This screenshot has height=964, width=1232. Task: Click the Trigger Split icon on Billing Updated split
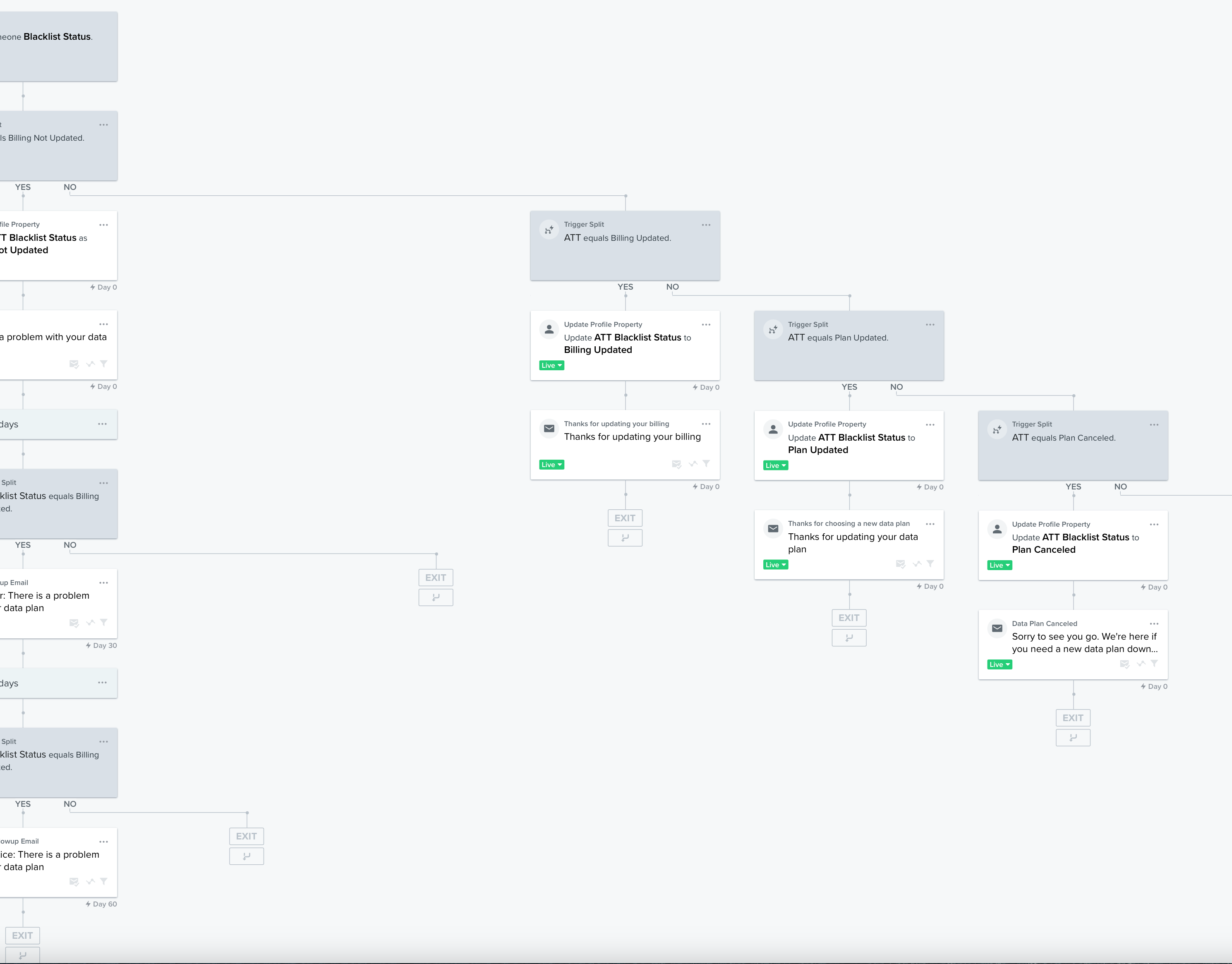[x=549, y=230]
